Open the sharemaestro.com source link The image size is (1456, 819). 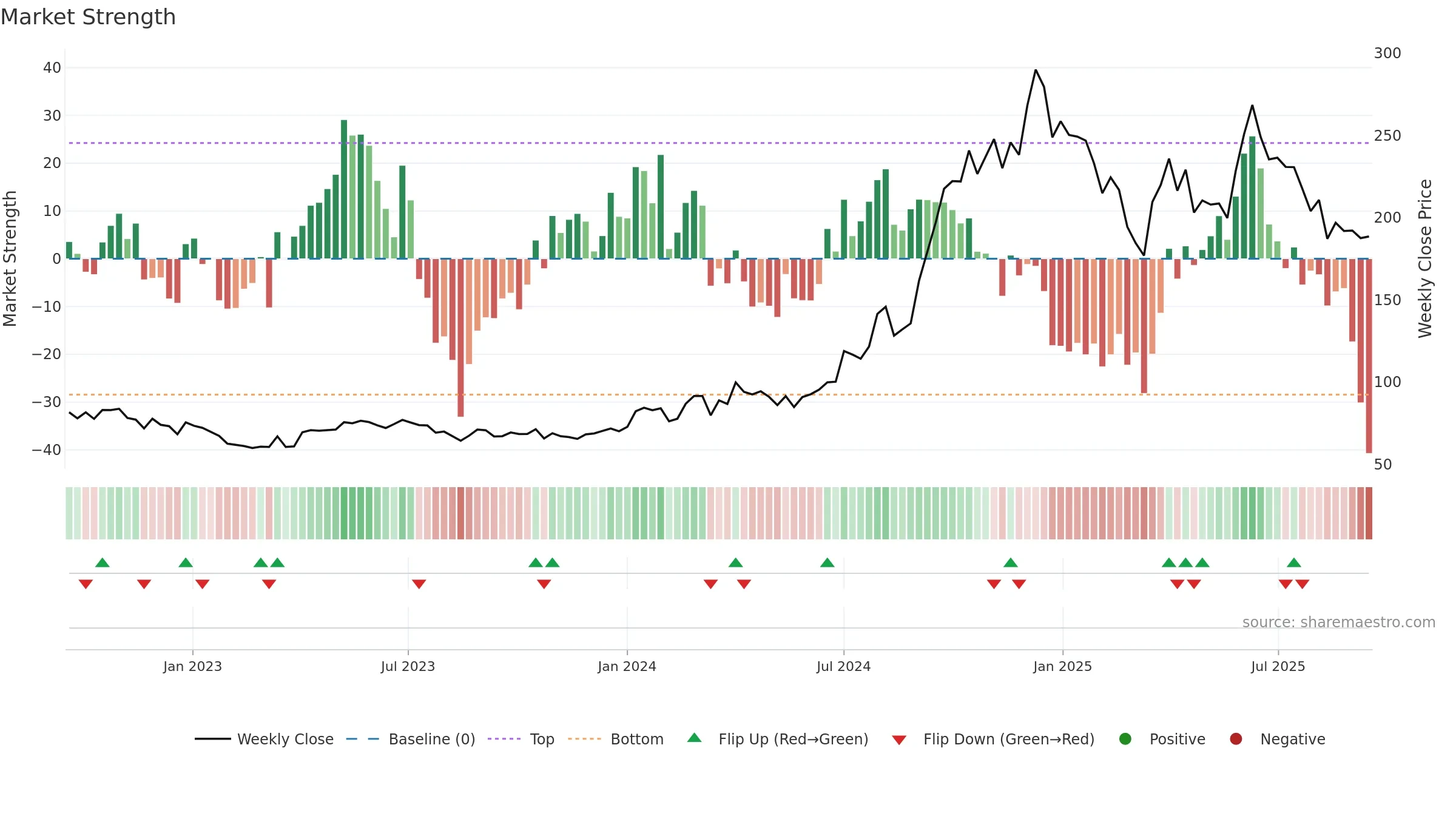pyautogui.click(x=1339, y=622)
